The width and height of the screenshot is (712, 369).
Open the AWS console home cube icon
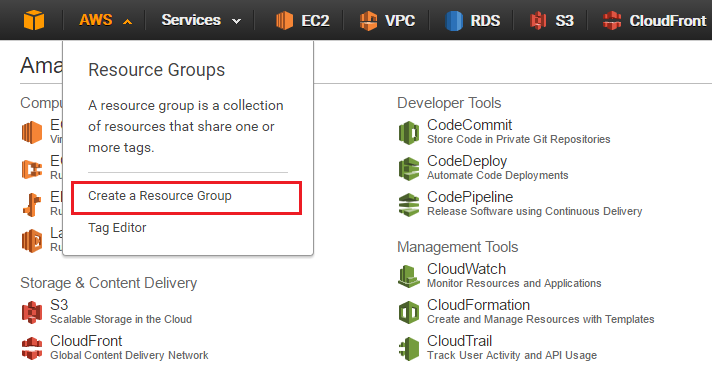pos(34,20)
